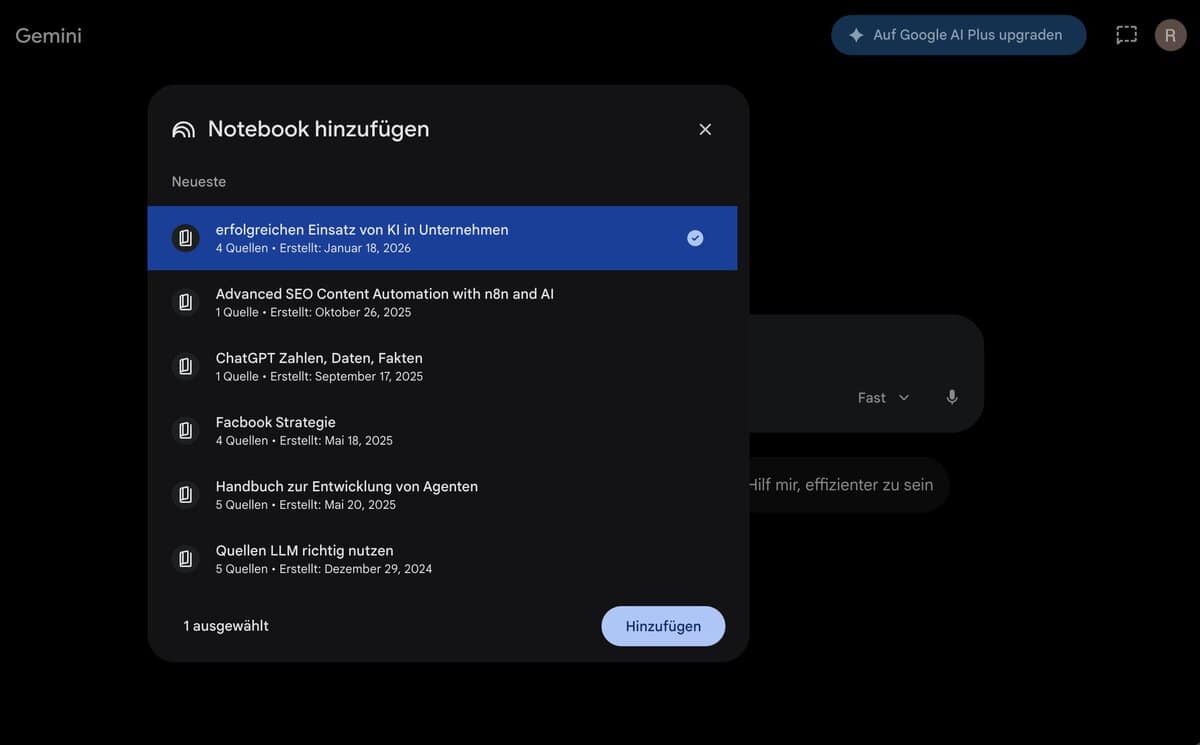
Task: Click the 'Neueste' section label
Action: point(199,182)
